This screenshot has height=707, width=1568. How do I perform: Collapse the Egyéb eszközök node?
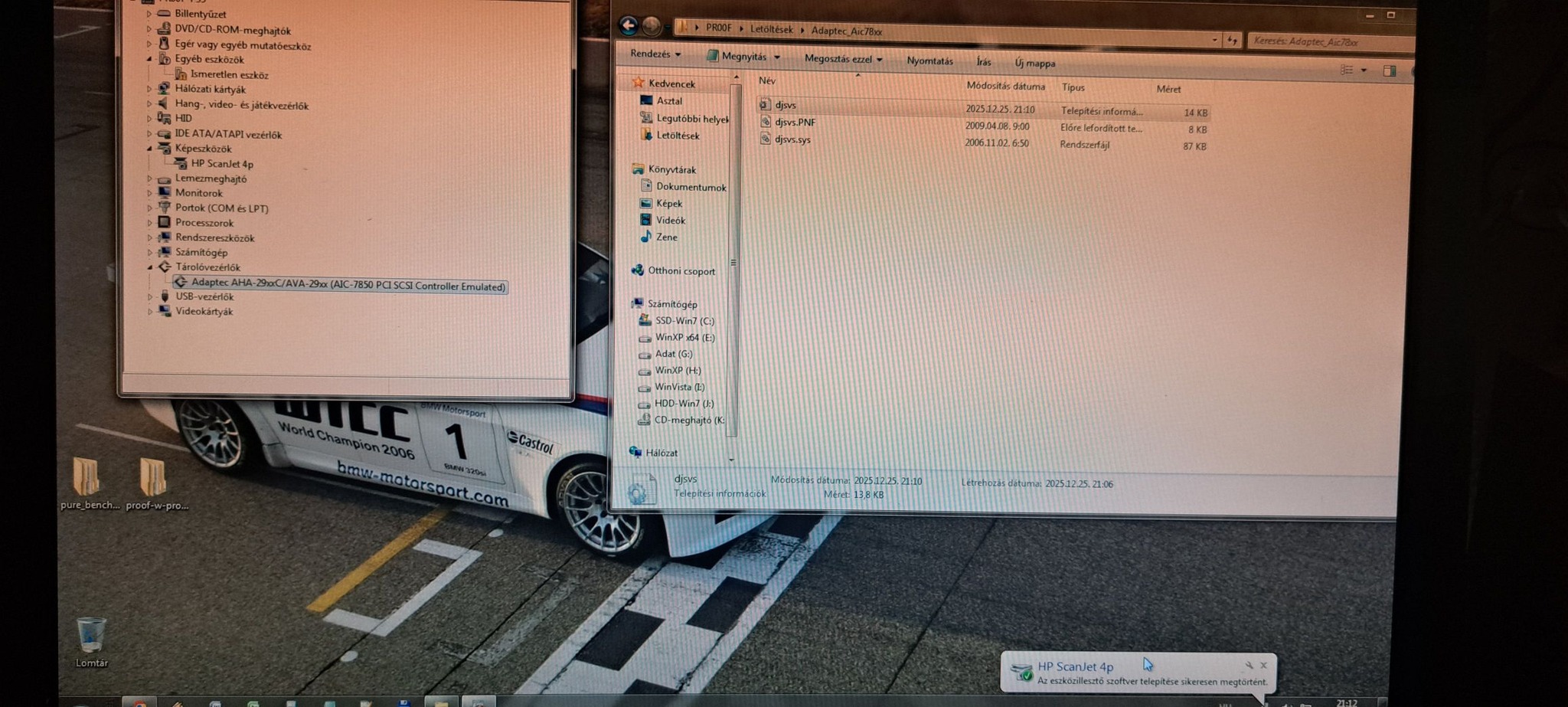coord(149,59)
